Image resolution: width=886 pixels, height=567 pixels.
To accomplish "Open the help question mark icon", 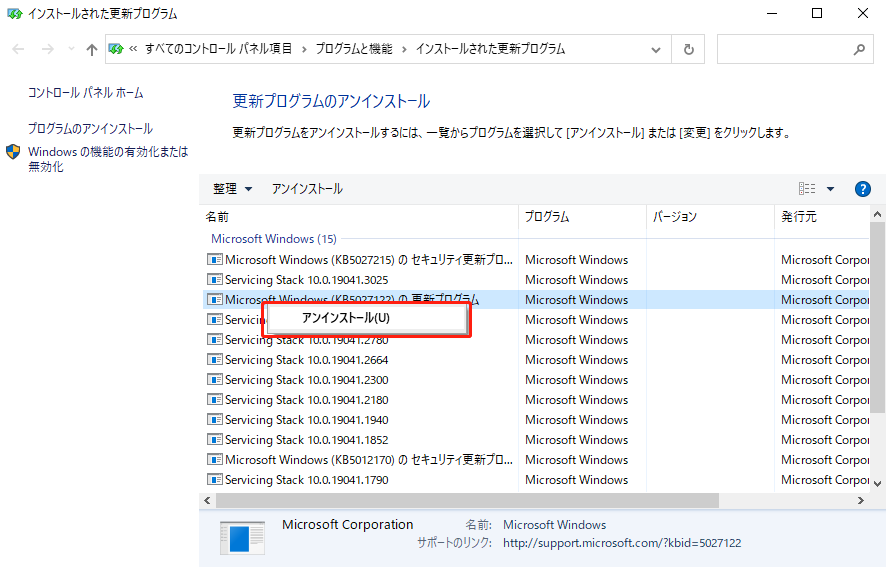I will pyautogui.click(x=863, y=189).
